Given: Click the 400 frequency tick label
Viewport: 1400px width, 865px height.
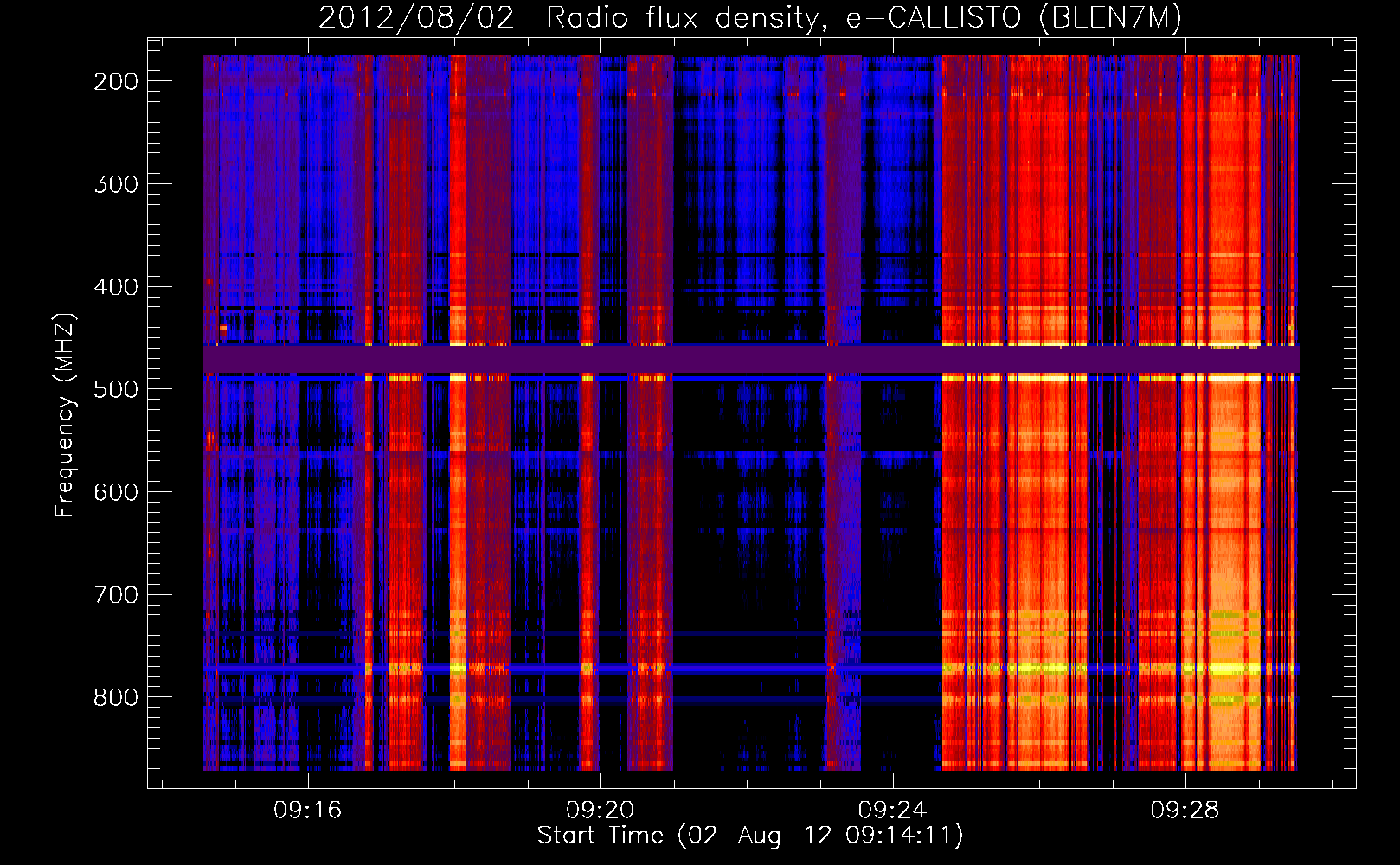Looking at the screenshot, I should click(x=116, y=287).
